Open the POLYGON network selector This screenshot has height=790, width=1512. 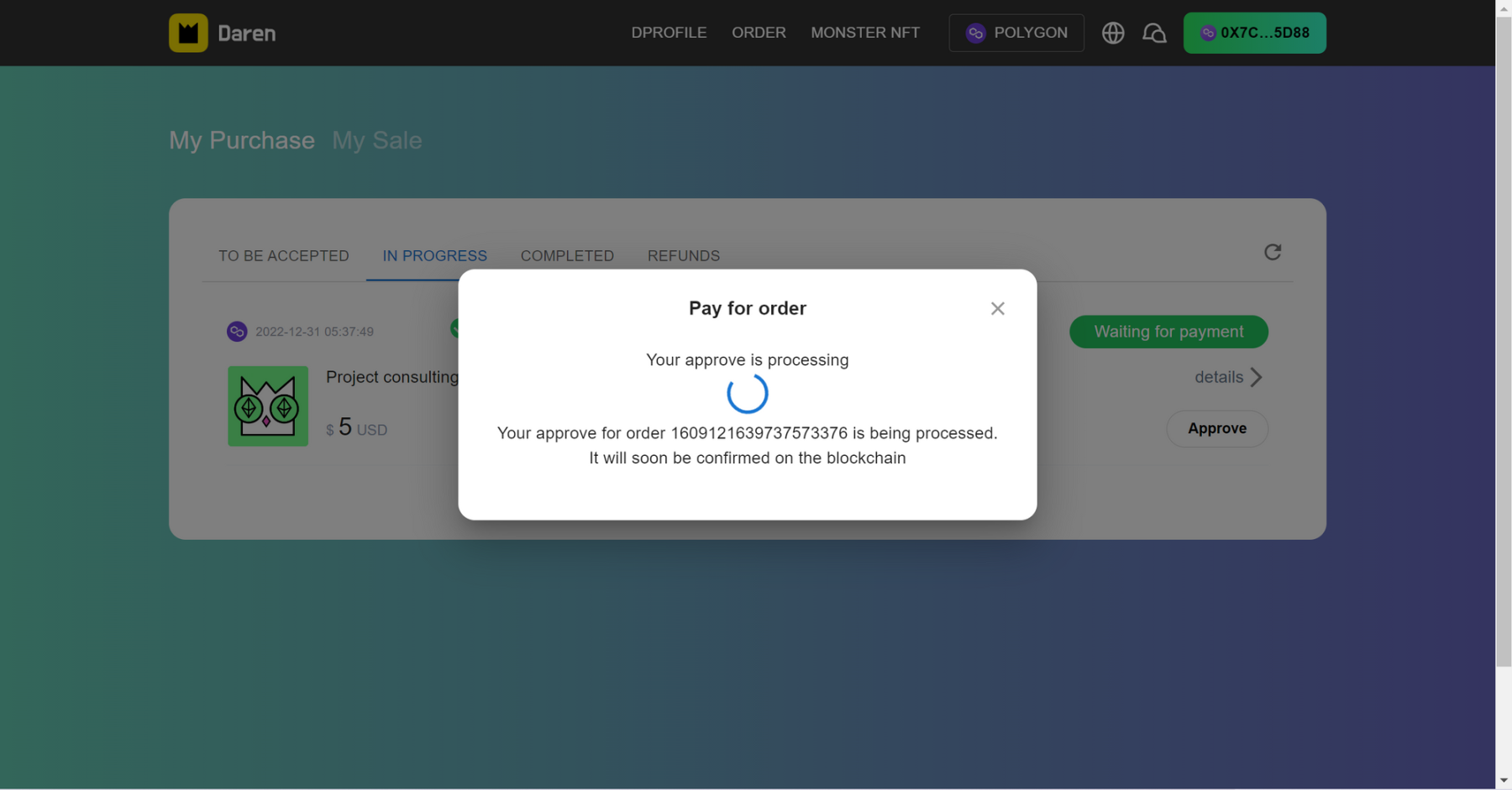[x=1016, y=33]
